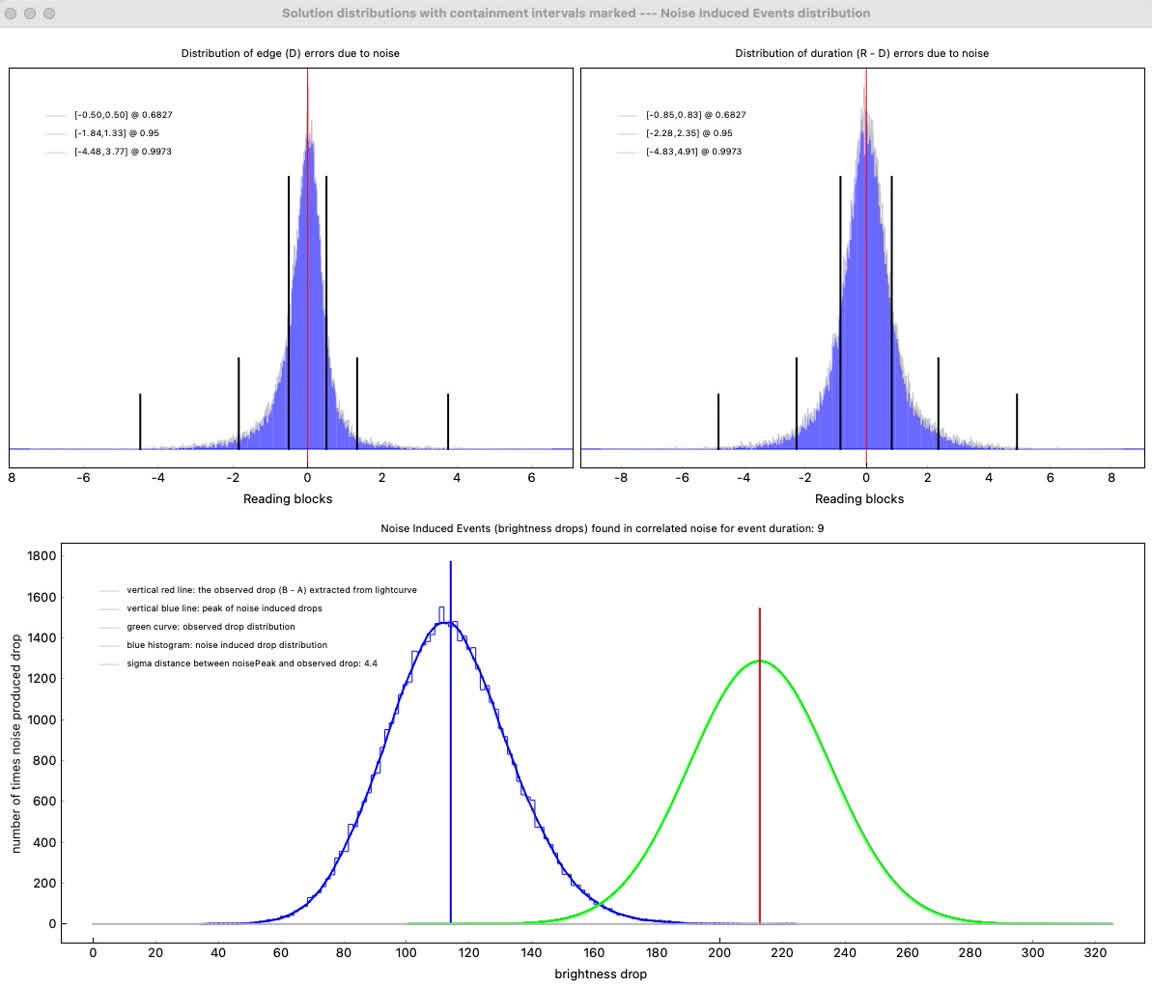
Task: Minimize the Solution distributions window
Action: pos(30,14)
